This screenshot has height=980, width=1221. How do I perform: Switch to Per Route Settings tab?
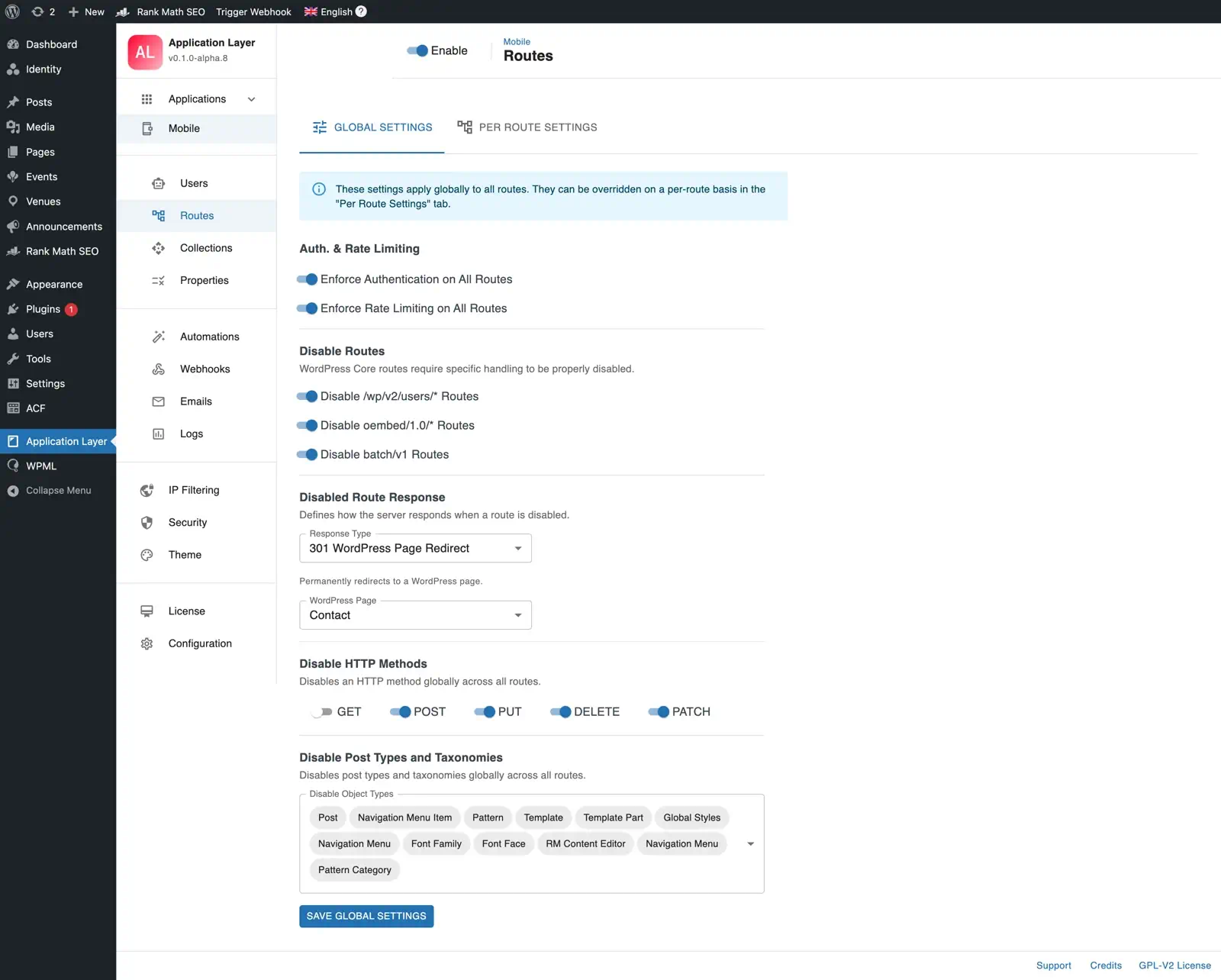pyautogui.click(x=527, y=127)
